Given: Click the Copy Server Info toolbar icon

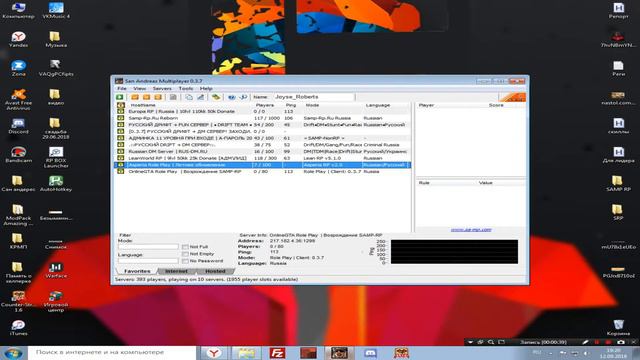Looking at the screenshot, I should click(189, 97).
